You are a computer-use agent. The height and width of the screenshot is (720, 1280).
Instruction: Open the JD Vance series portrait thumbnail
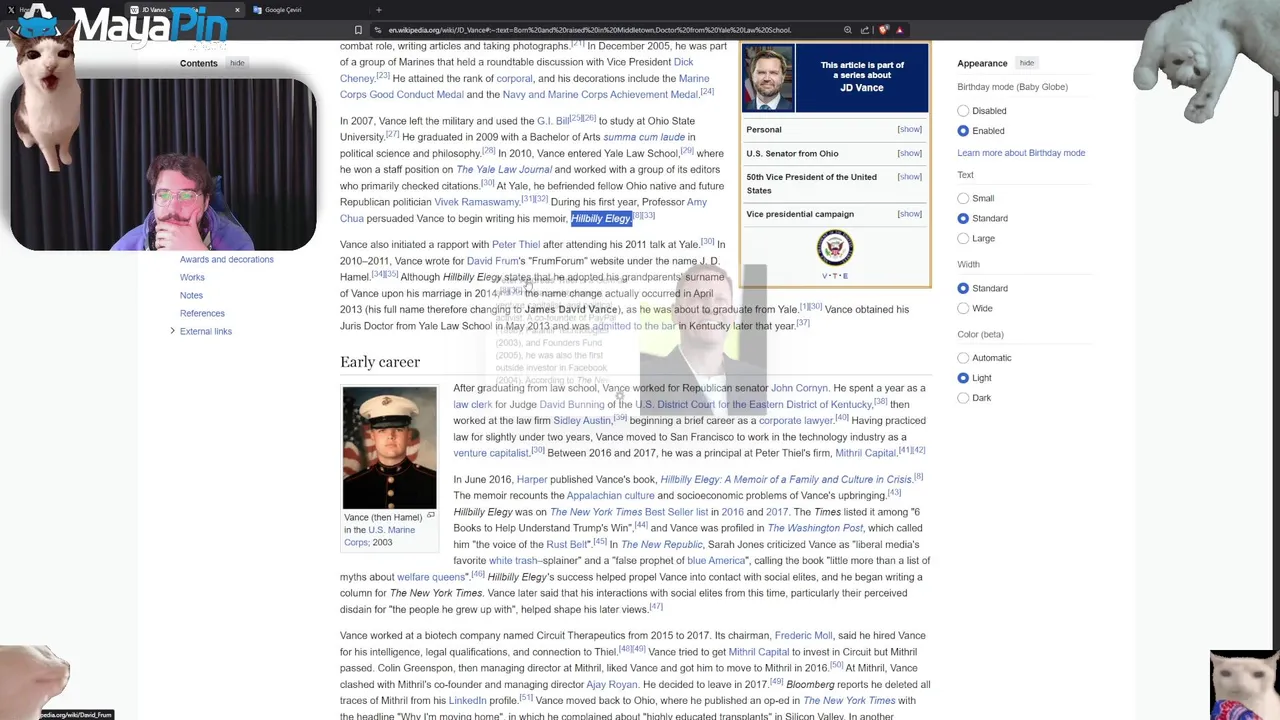click(768, 78)
